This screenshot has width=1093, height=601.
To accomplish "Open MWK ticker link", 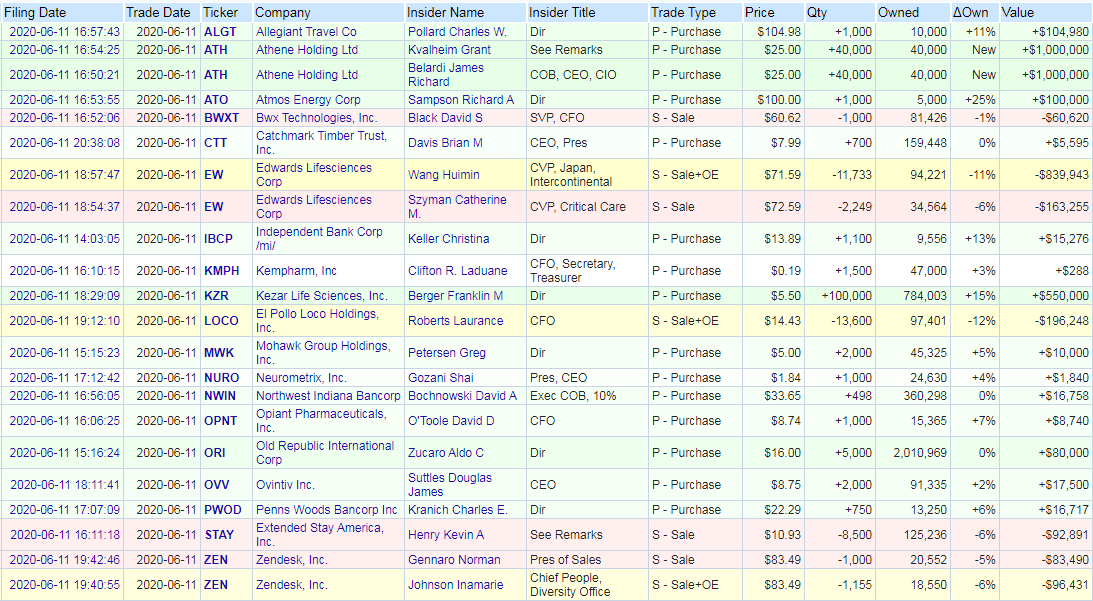I will click(x=219, y=353).
